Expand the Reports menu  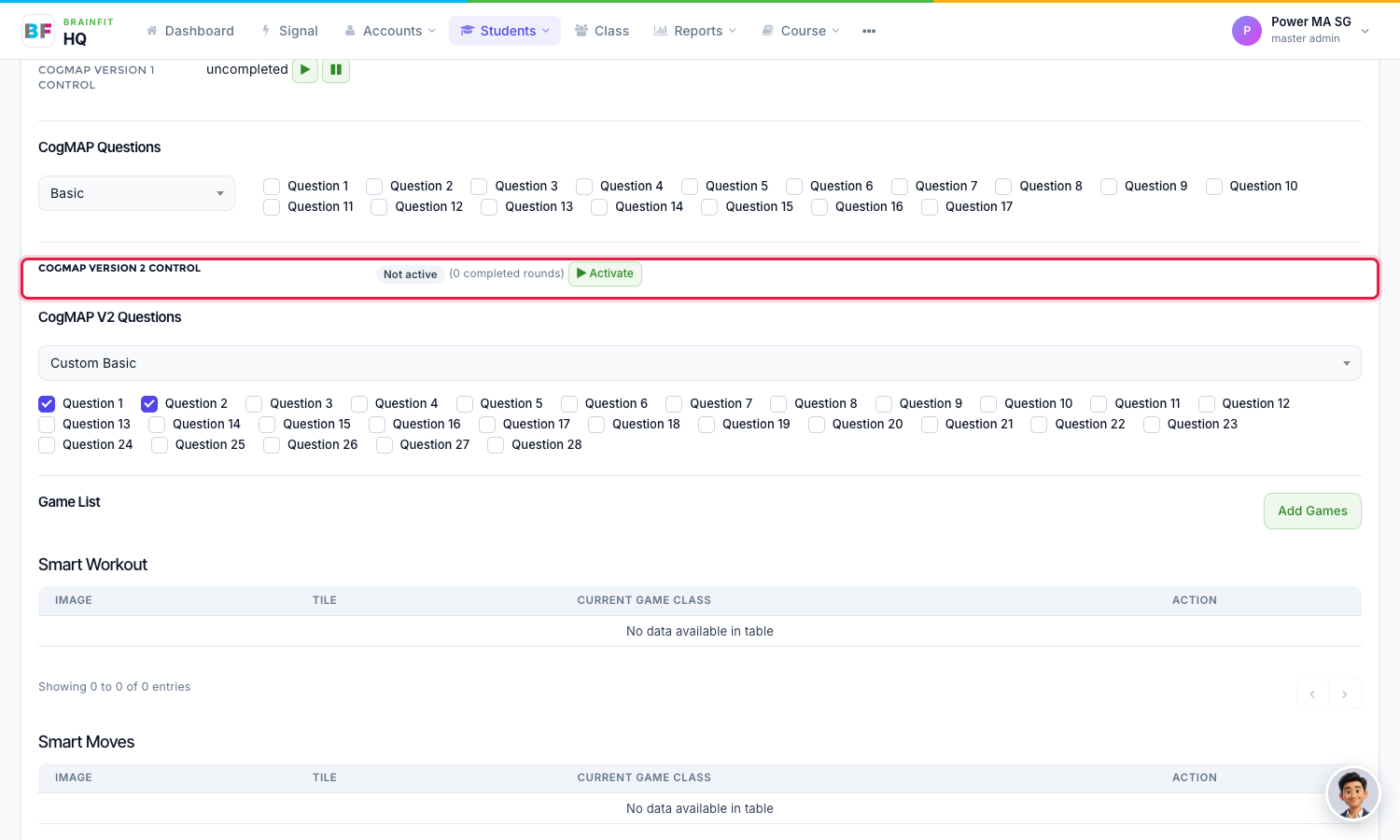point(695,31)
